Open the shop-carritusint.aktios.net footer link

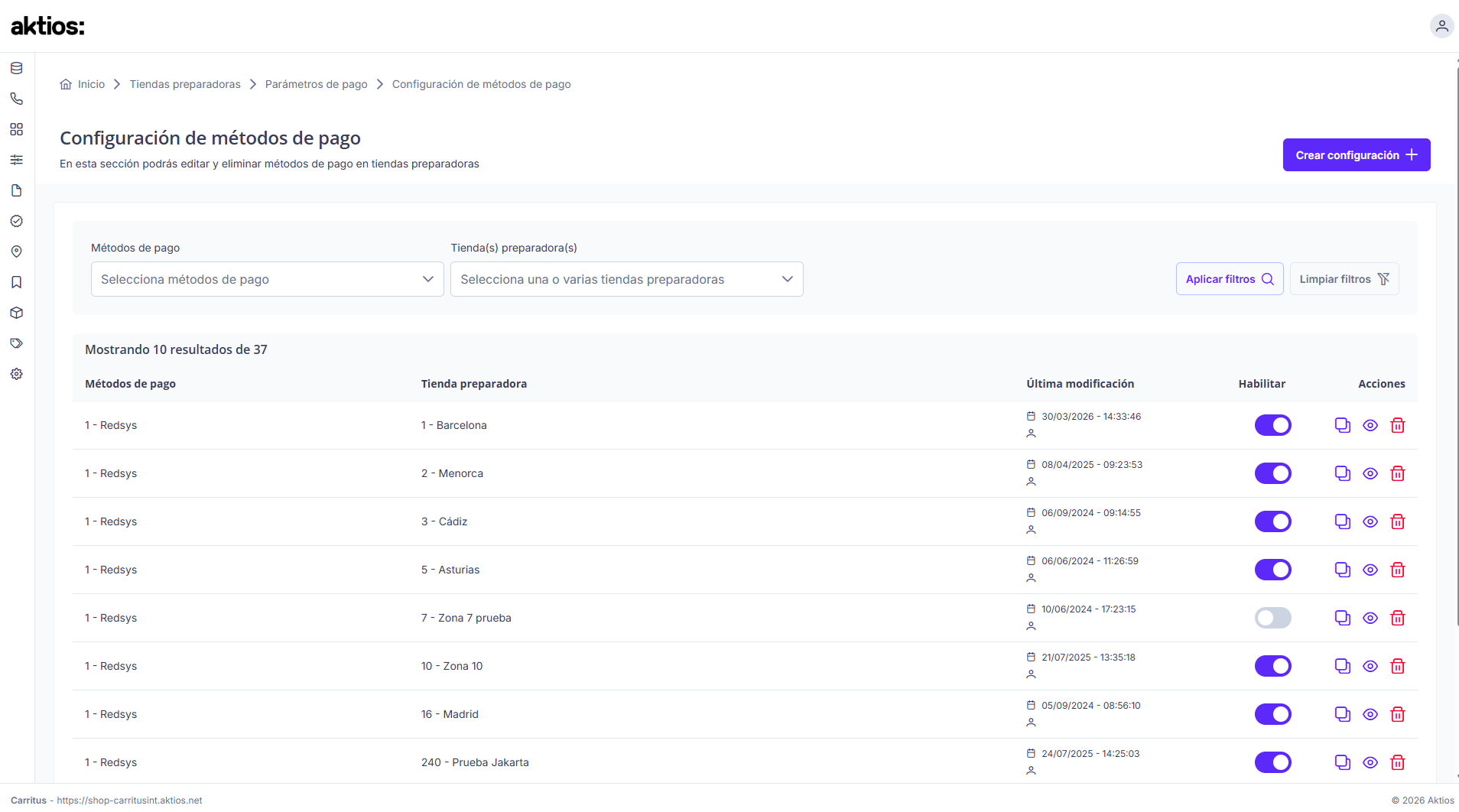tap(130, 801)
